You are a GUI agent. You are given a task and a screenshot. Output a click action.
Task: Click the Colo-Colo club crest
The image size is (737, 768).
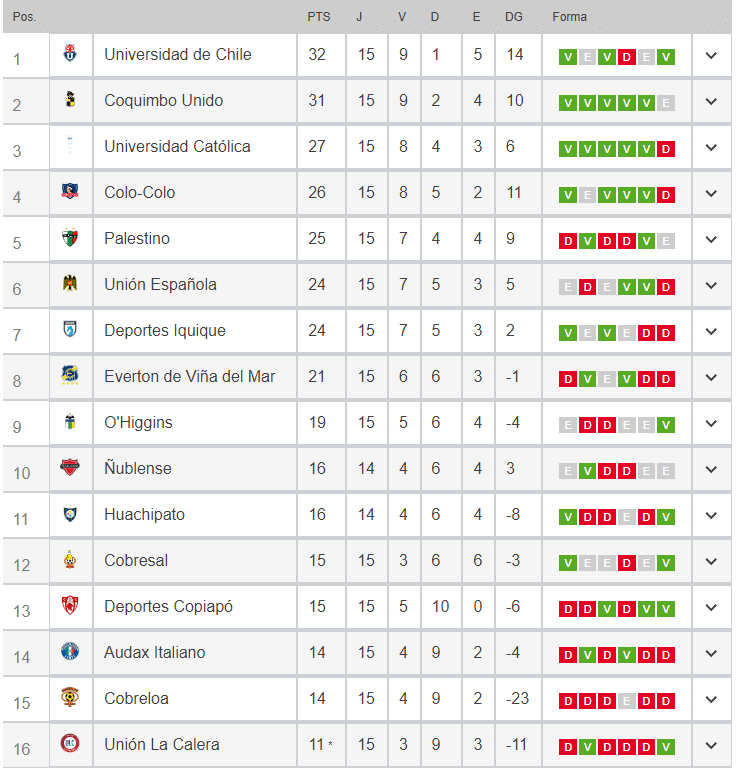coord(70,193)
